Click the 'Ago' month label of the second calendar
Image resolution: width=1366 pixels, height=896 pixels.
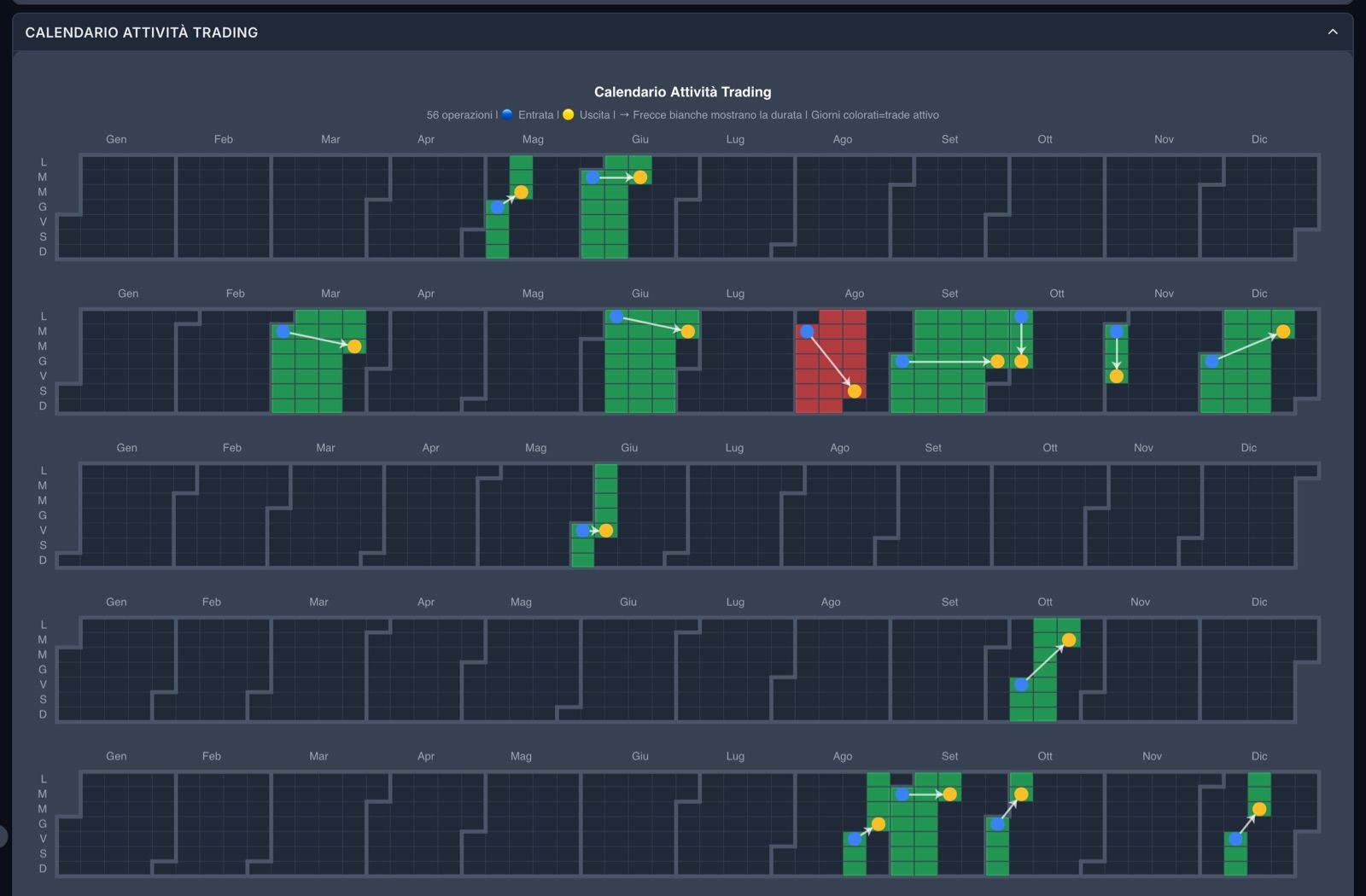pos(855,294)
